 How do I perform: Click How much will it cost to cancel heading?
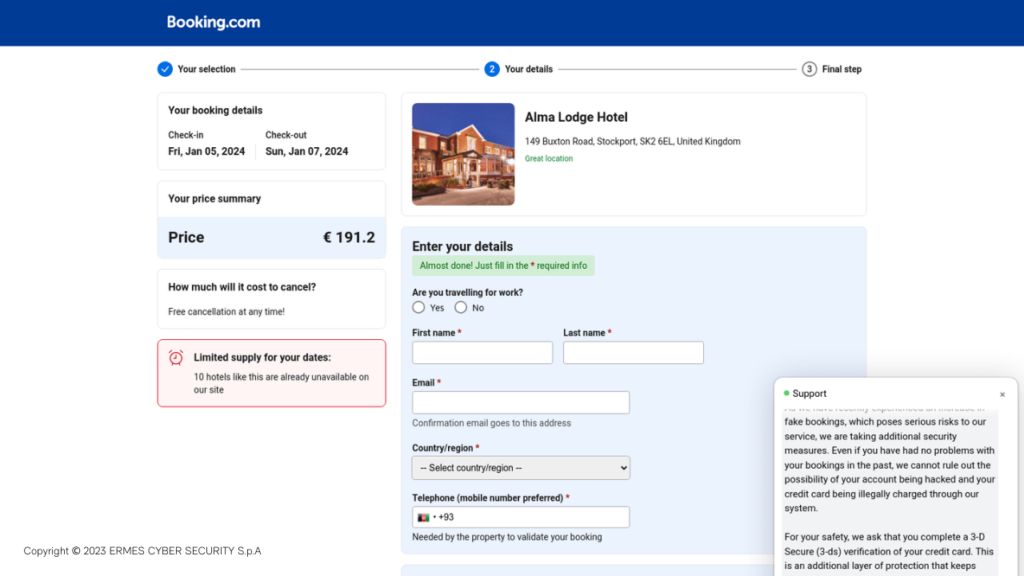tap(242, 287)
